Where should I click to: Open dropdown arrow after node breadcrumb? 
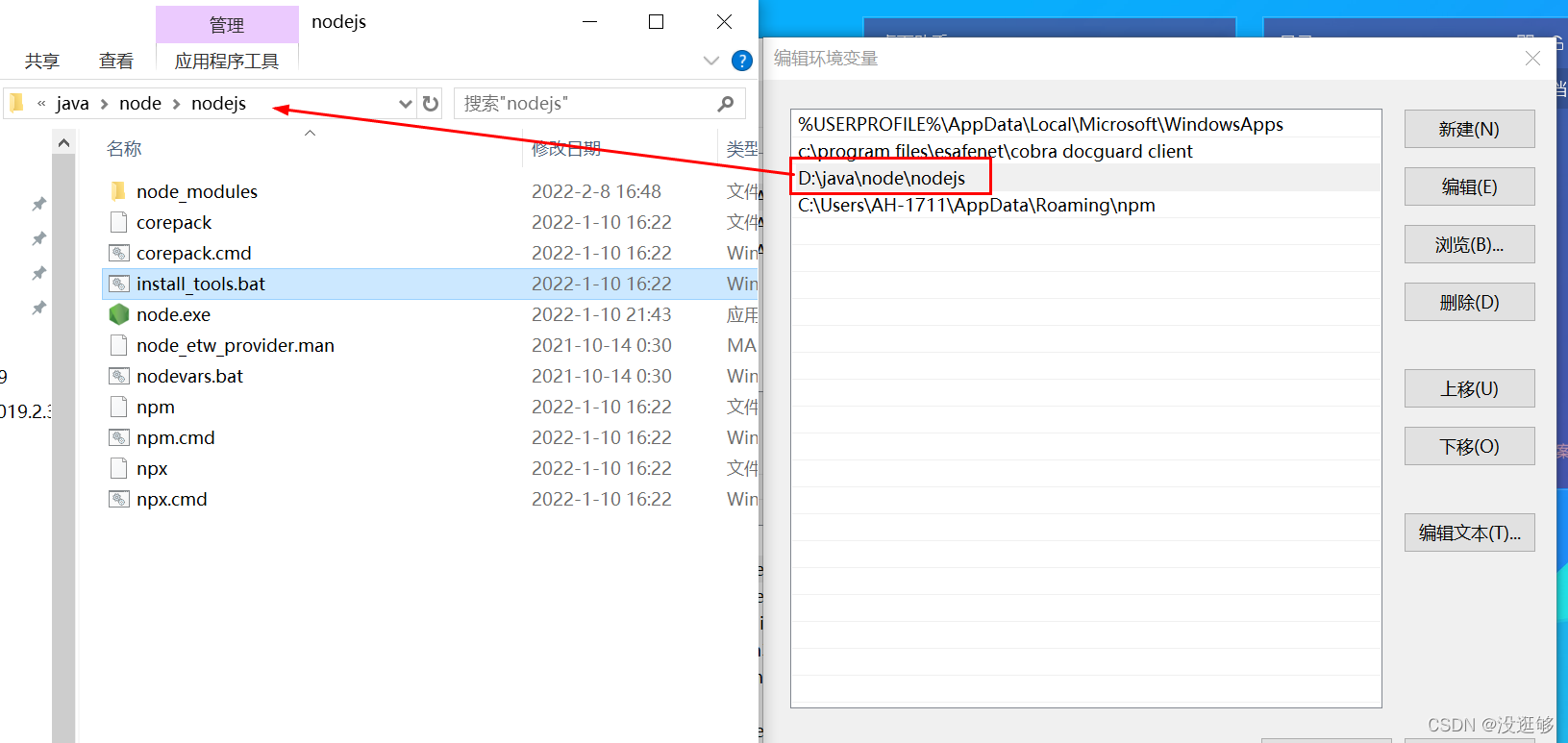(x=176, y=104)
